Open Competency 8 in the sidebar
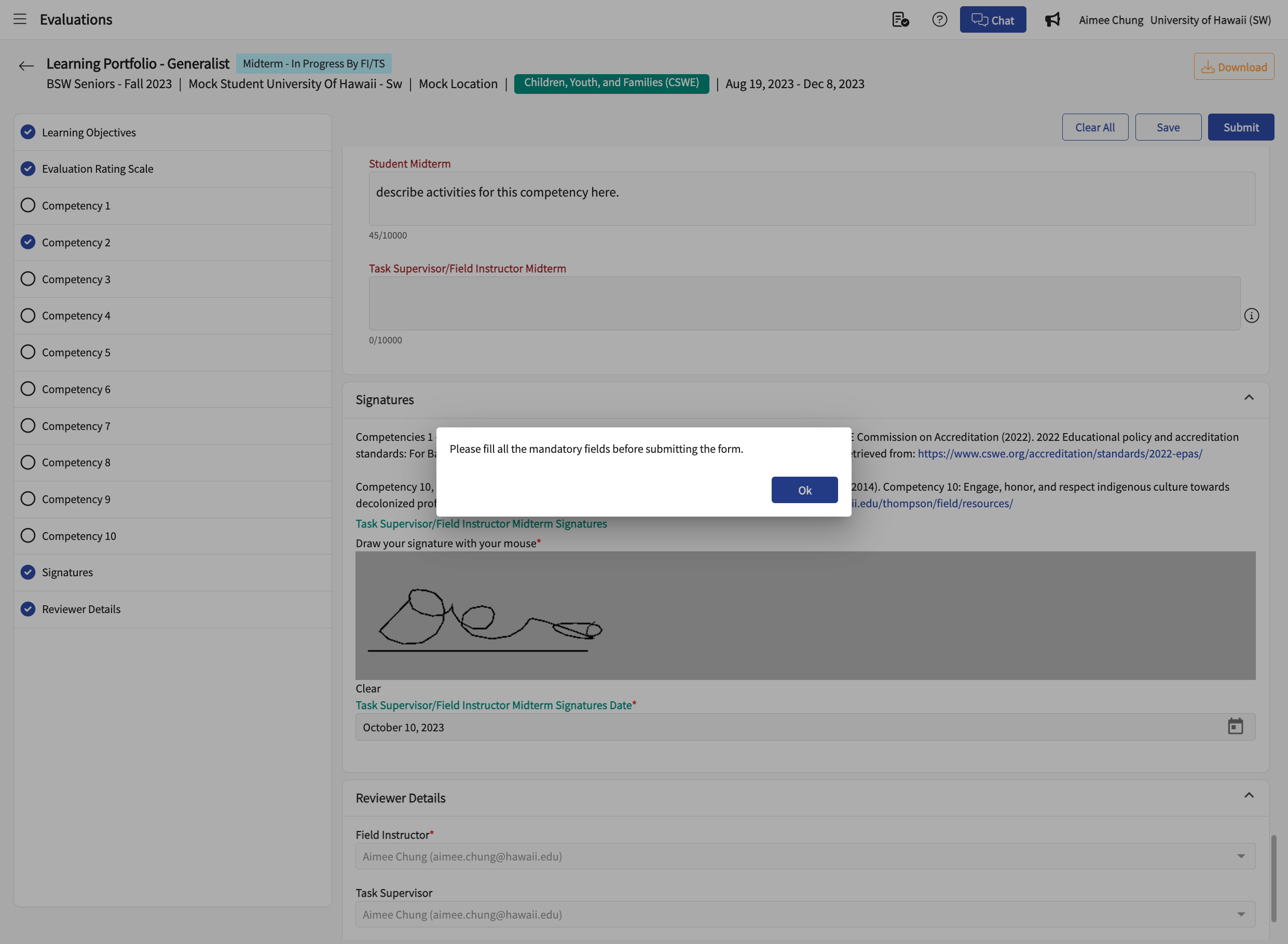The height and width of the screenshot is (944, 1288). pyautogui.click(x=173, y=462)
